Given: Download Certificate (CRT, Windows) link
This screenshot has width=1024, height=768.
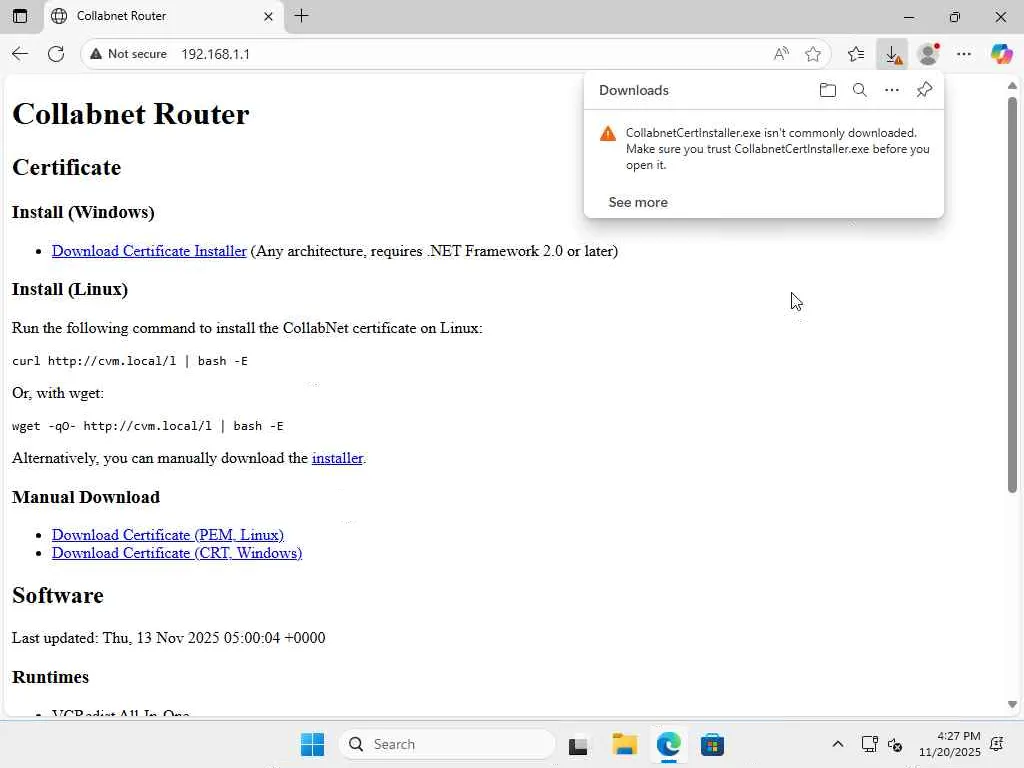Looking at the screenshot, I should tap(177, 553).
